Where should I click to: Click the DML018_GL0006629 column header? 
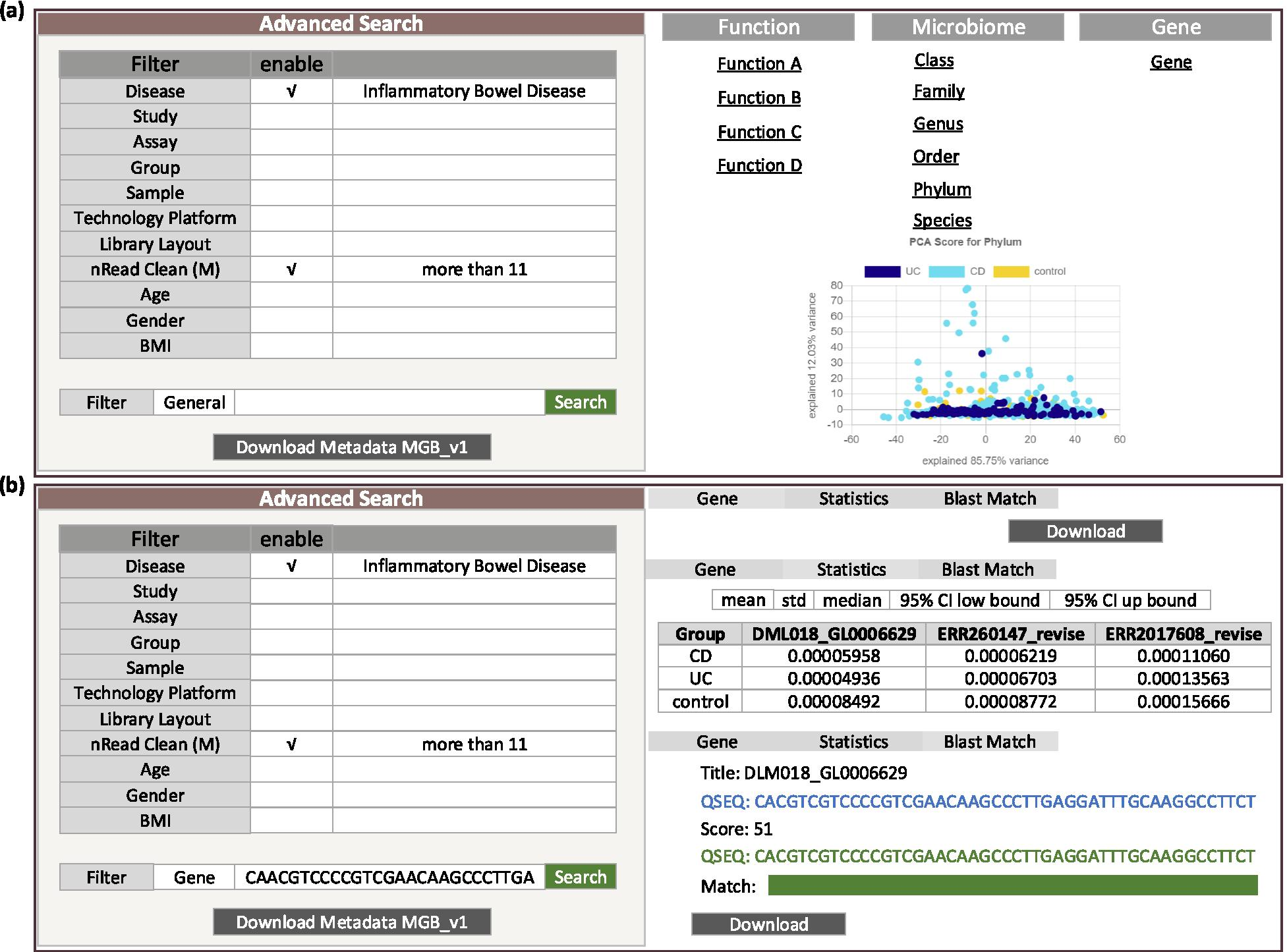(834, 634)
